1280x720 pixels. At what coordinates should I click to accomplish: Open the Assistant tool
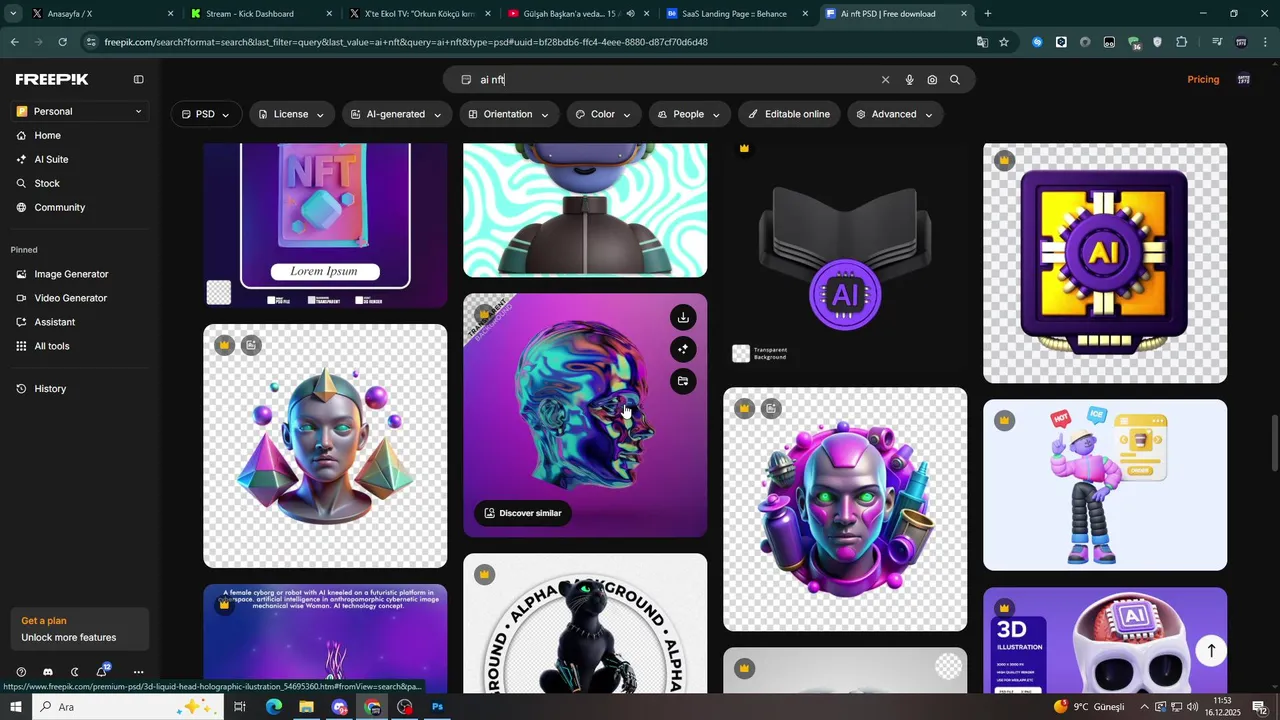pyautogui.click(x=54, y=322)
